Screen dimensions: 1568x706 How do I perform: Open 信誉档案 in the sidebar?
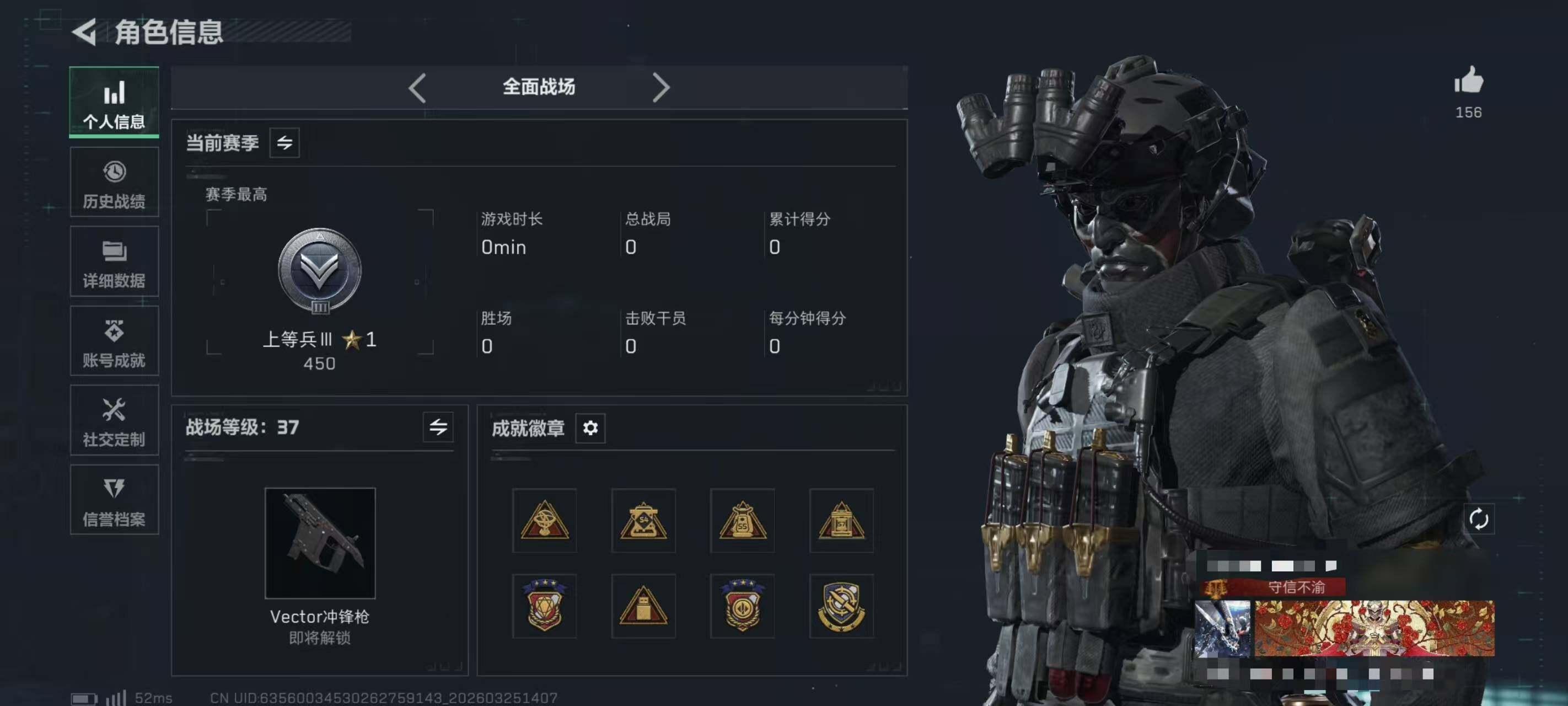tap(115, 500)
